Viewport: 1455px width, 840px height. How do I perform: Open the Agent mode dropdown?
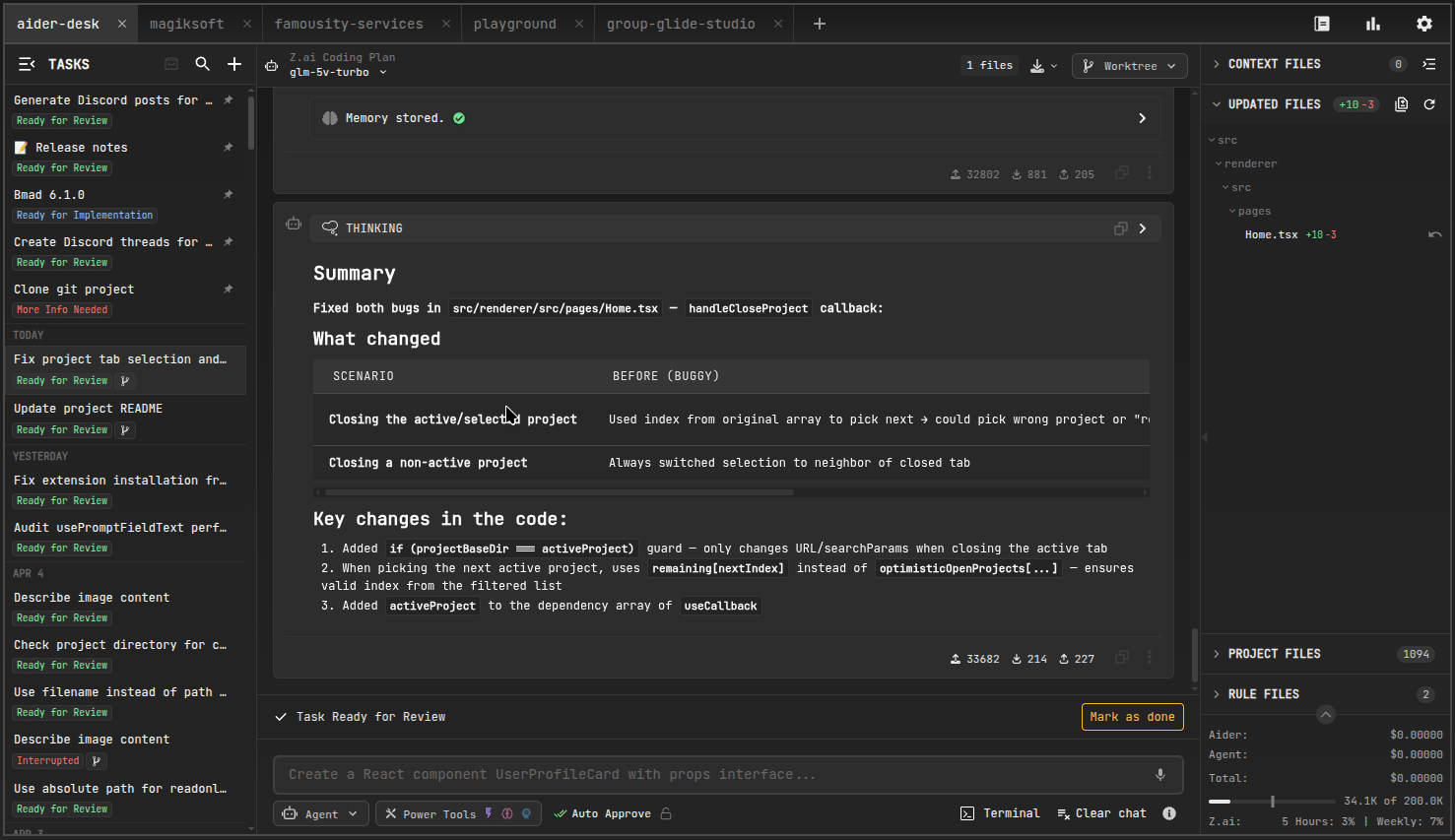(321, 813)
